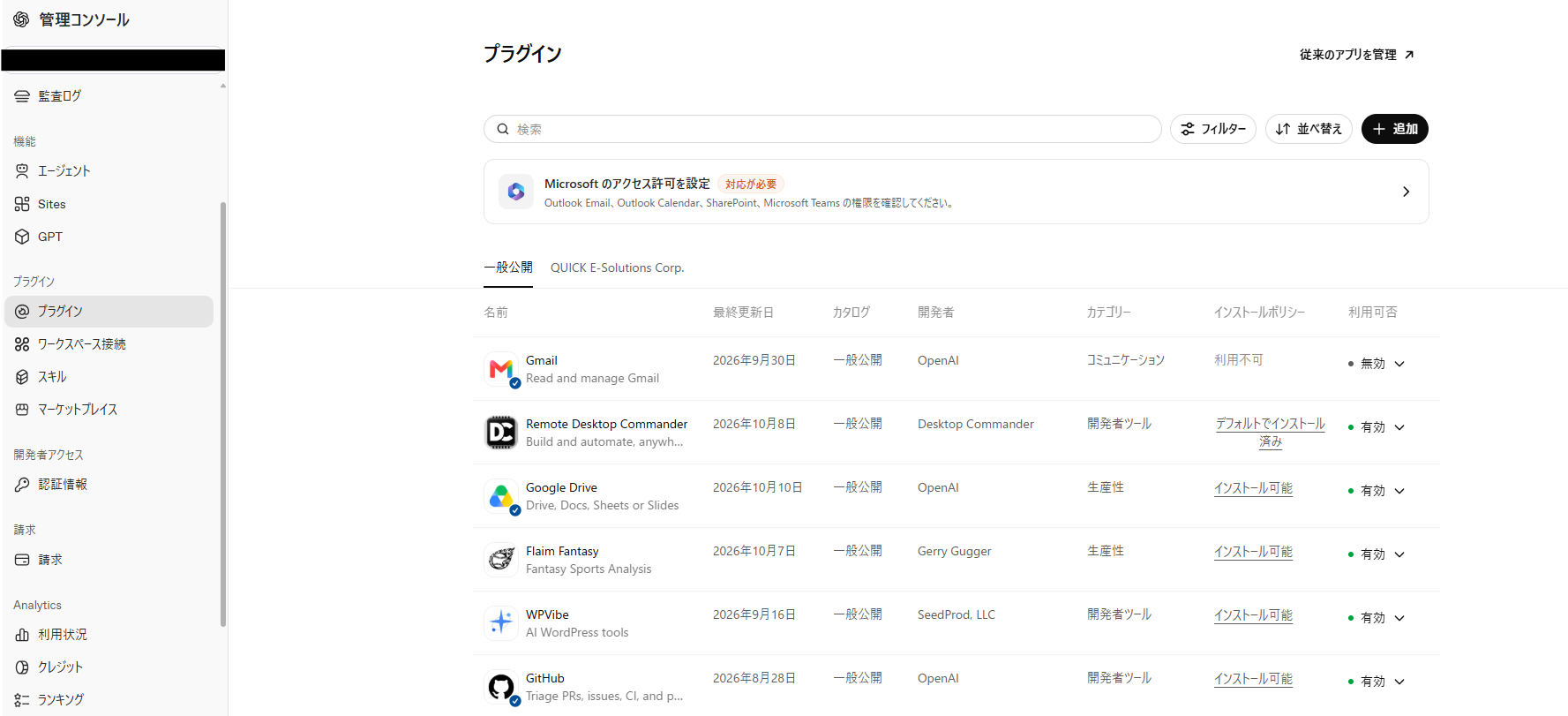Viewport: 1568px width, 716px height.
Task: Click Flaim Fantasy インストール可能 link
Action: pyautogui.click(x=1253, y=552)
